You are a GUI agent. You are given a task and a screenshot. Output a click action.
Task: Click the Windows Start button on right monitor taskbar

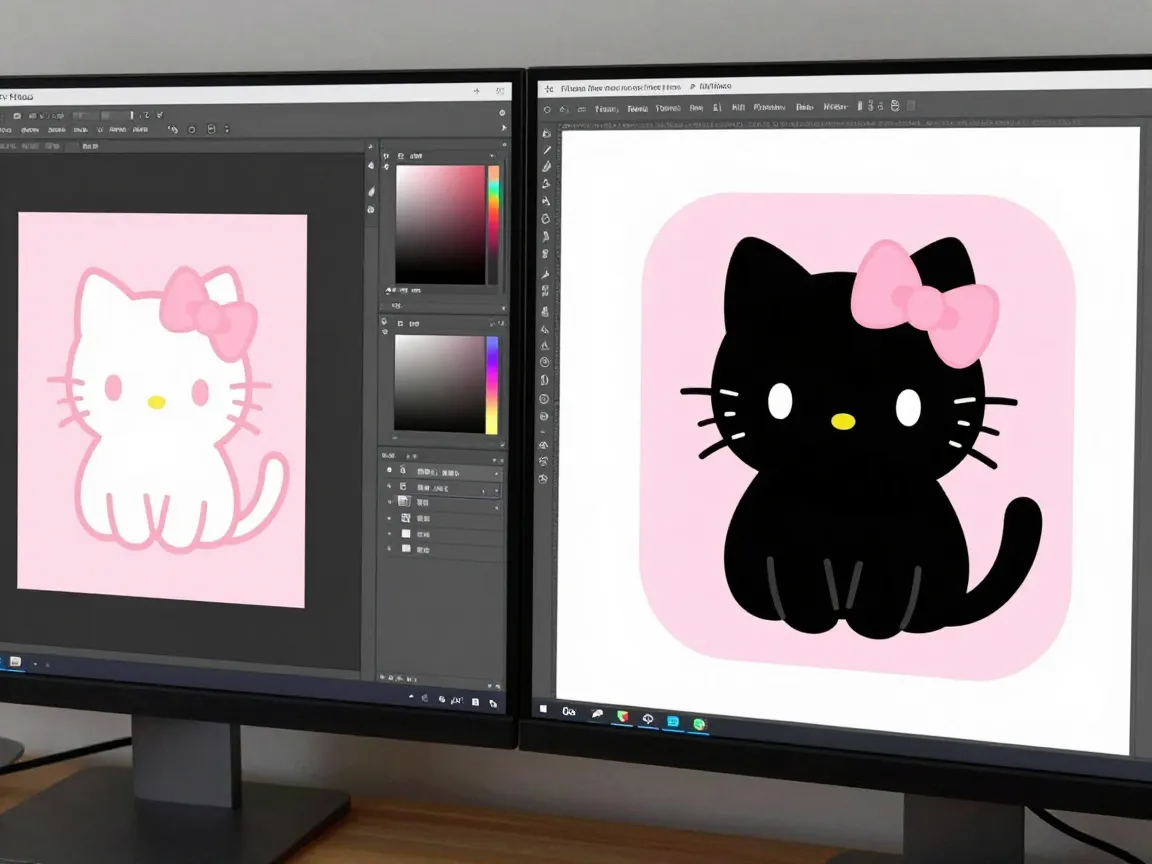click(x=543, y=709)
